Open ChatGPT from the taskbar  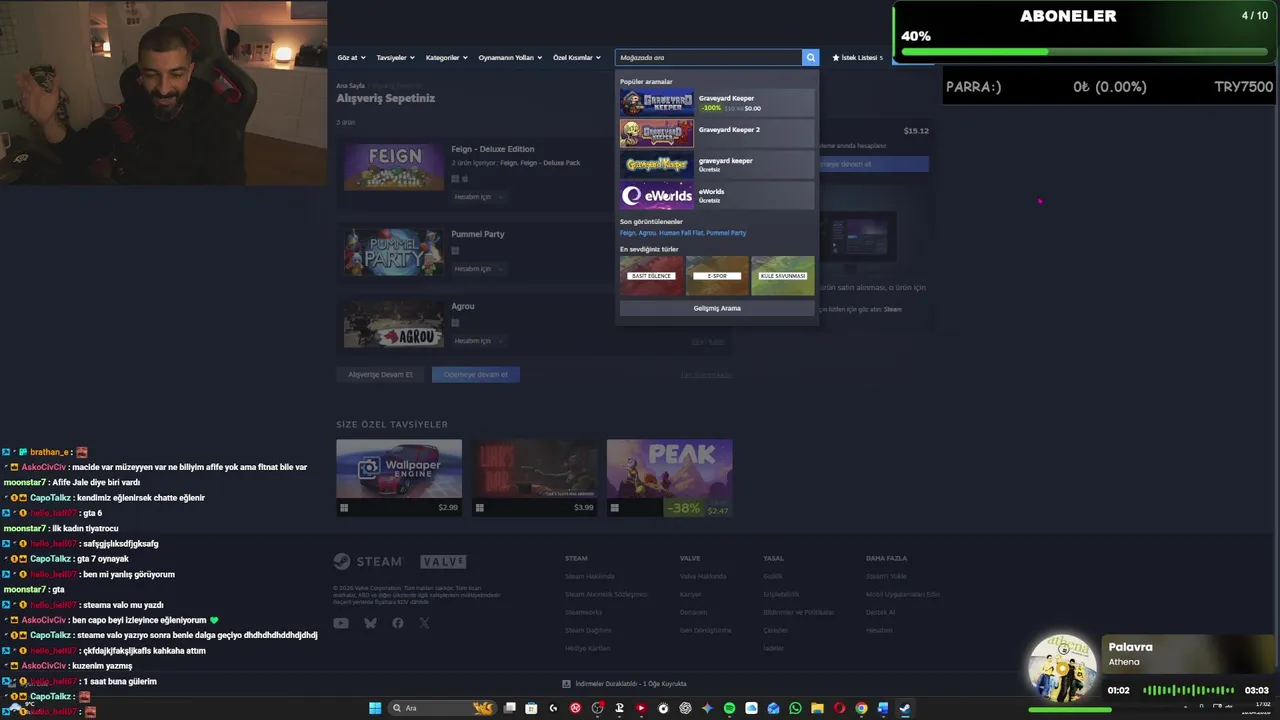tap(685, 708)
